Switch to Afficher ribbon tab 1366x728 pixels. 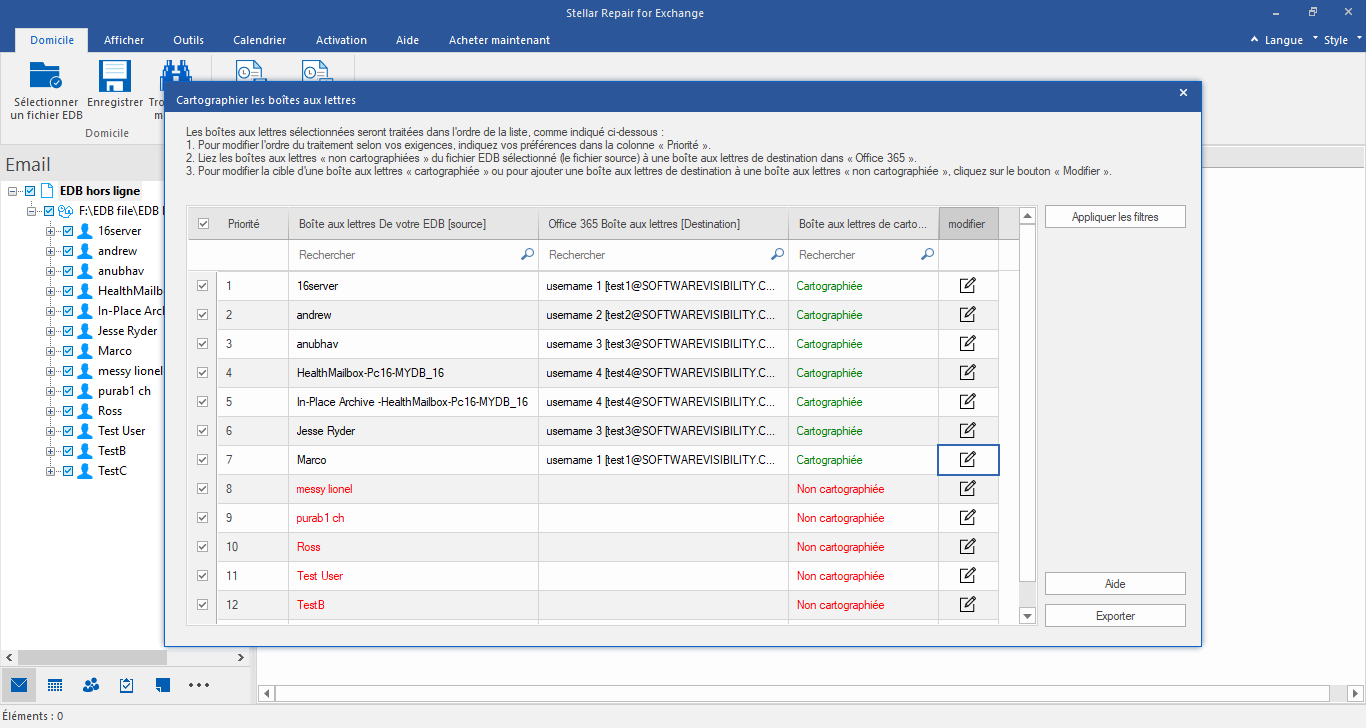124,40
